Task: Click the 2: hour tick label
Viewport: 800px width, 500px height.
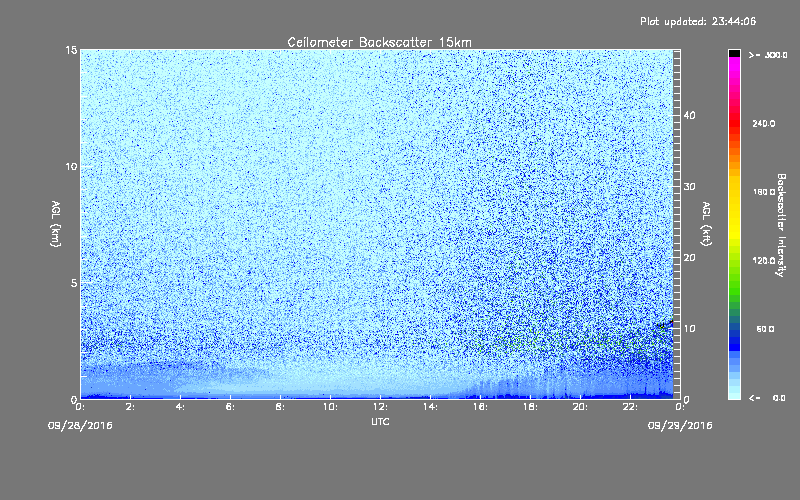Action: (131, 407)
